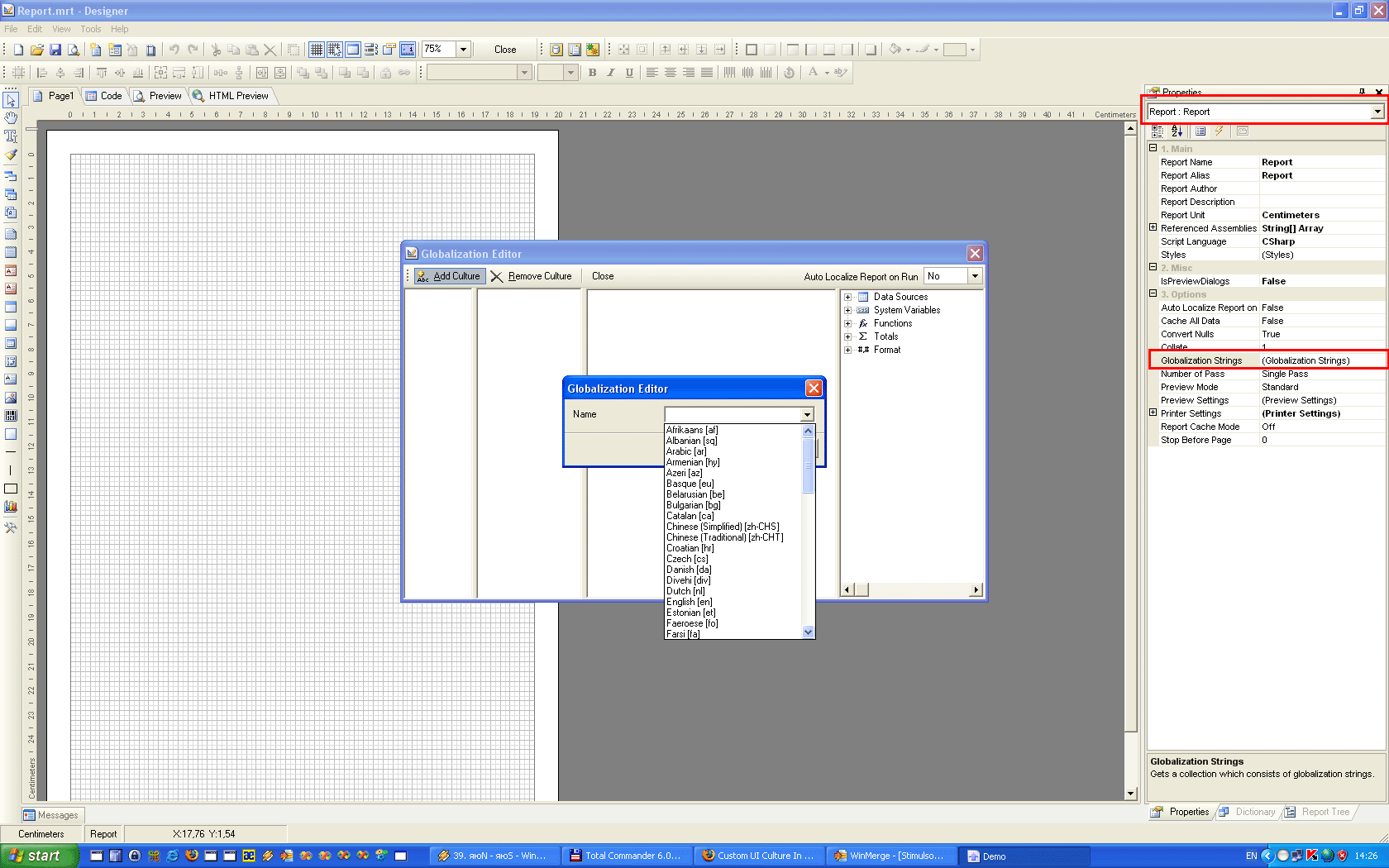Open the View menu

(x=61, y=29)
